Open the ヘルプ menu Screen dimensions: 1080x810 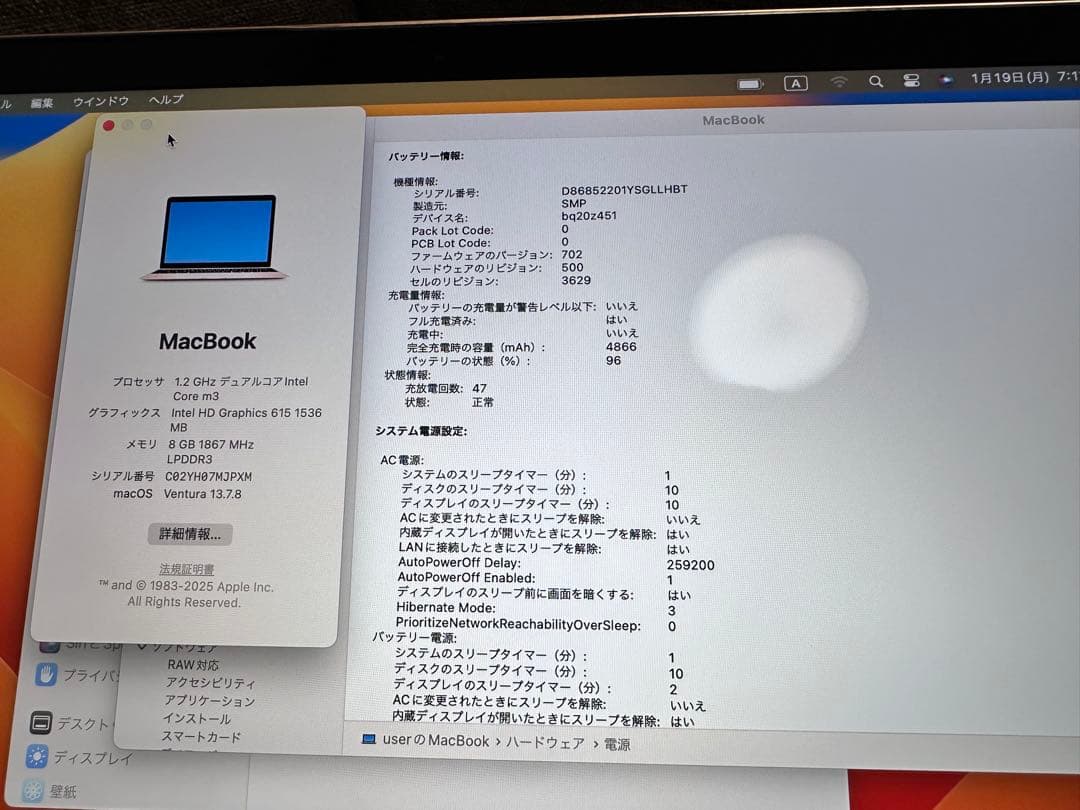coord(164,99)
